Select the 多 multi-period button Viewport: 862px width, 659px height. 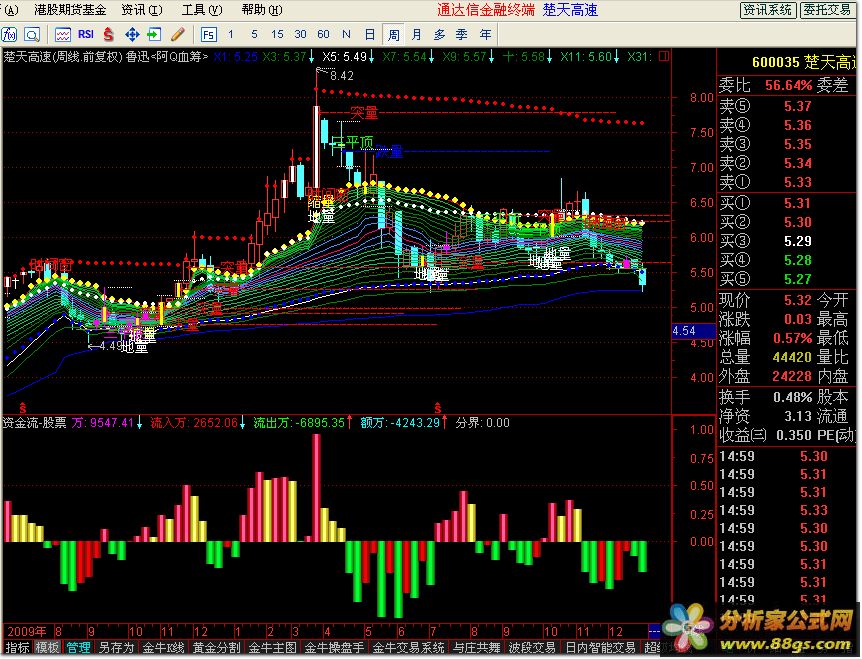point(439,35)
